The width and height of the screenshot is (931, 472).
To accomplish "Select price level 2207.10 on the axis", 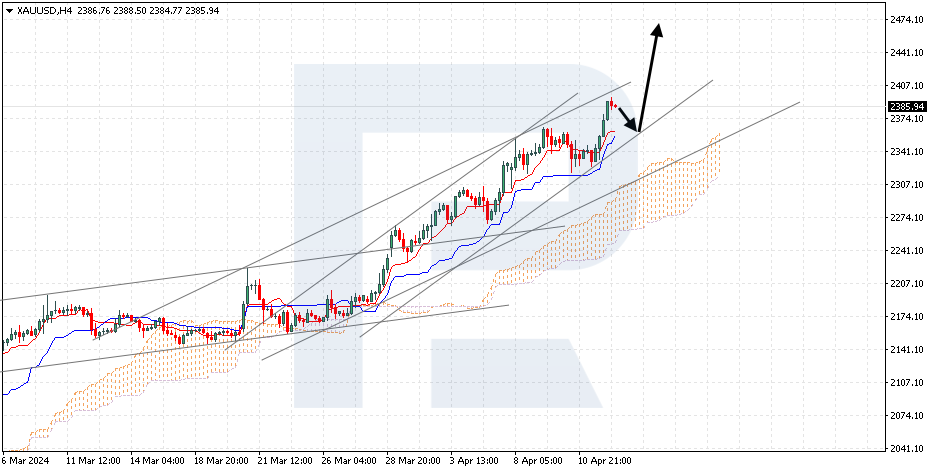I will click(x=907, y=284).
